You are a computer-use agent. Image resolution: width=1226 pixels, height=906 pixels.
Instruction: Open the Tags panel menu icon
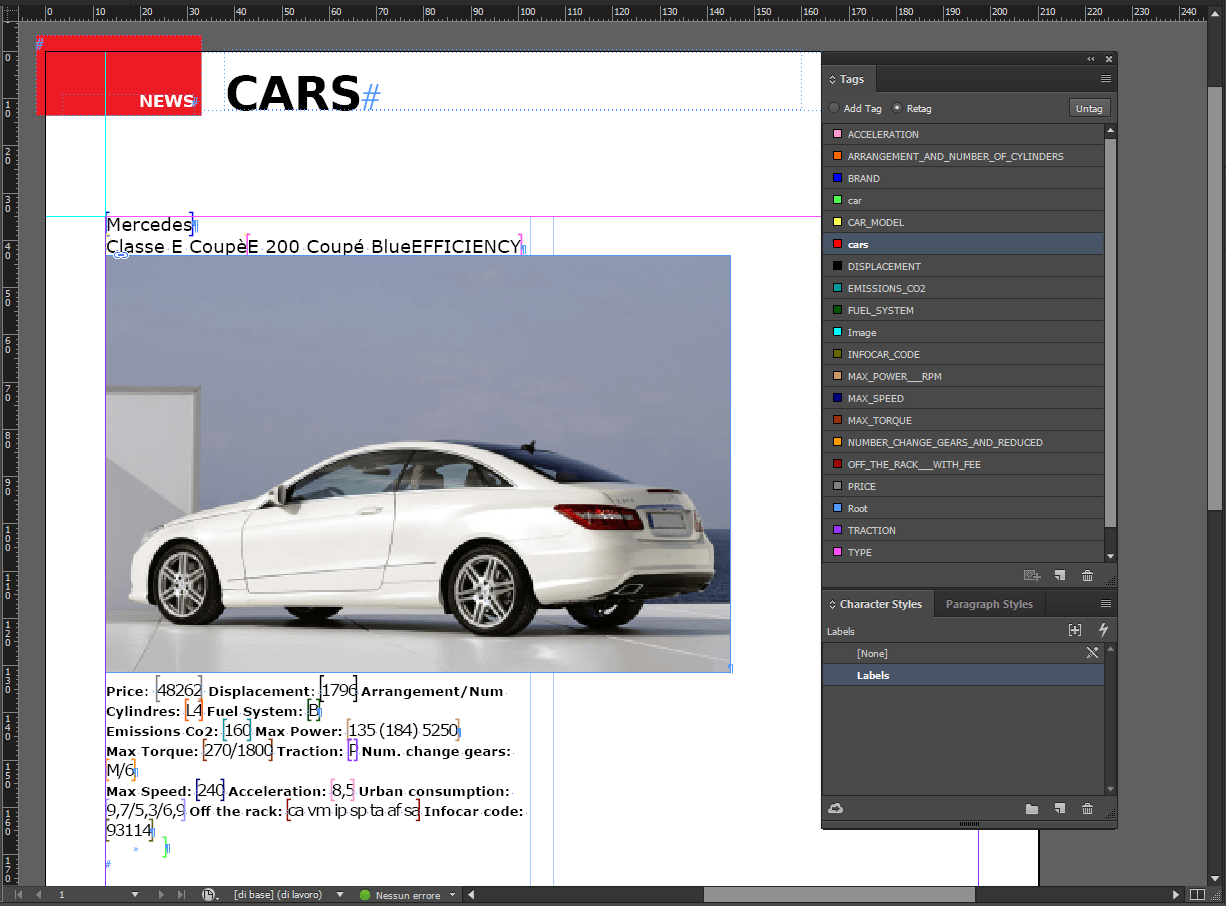click(1106, 78)
